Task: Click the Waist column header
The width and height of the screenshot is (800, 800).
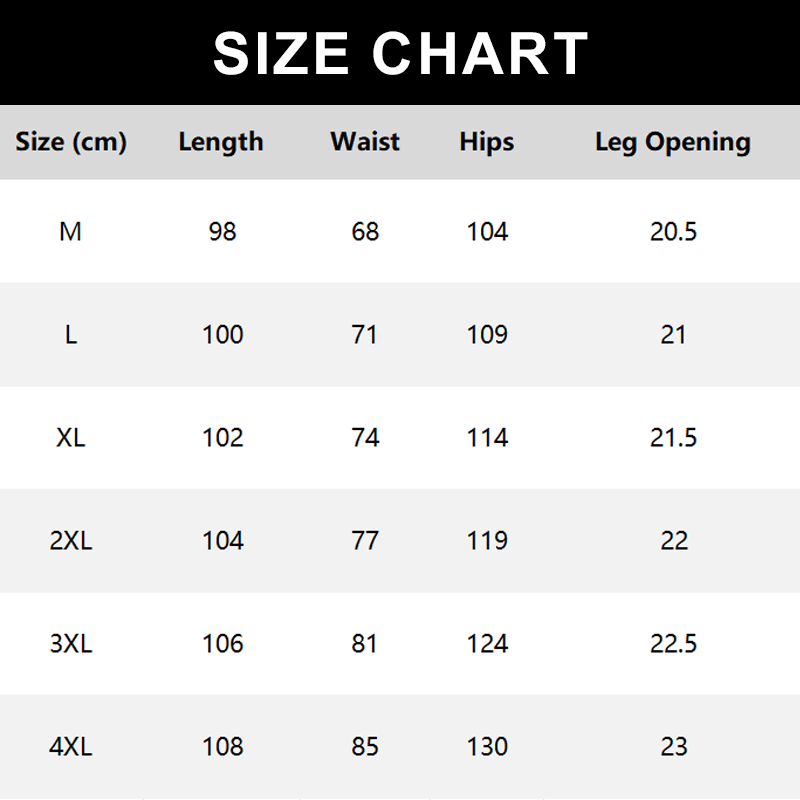Action: (x=365, y=142)
